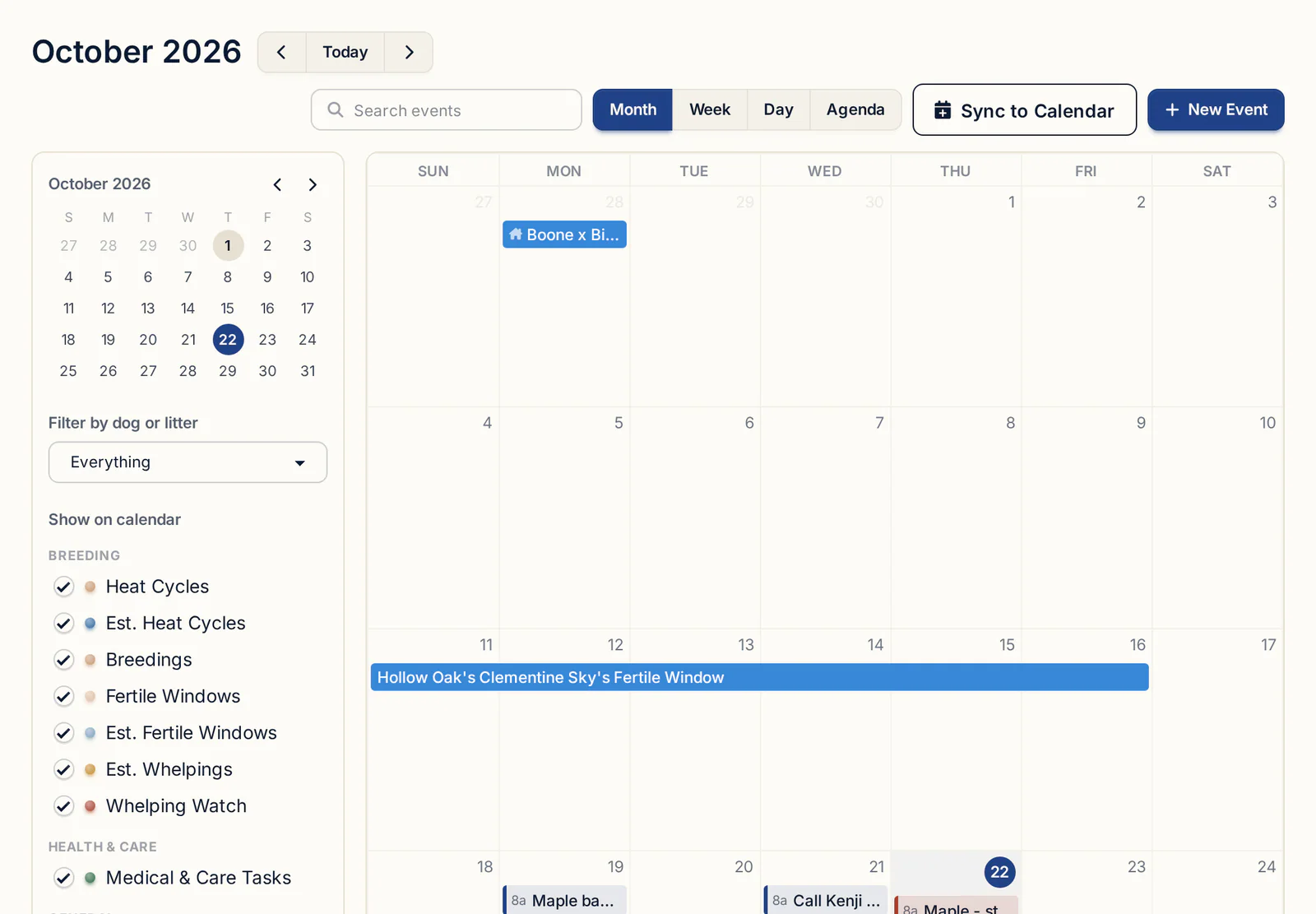Click Heat Cycles color dot
Screen dimensions: 1316x914
90,587
